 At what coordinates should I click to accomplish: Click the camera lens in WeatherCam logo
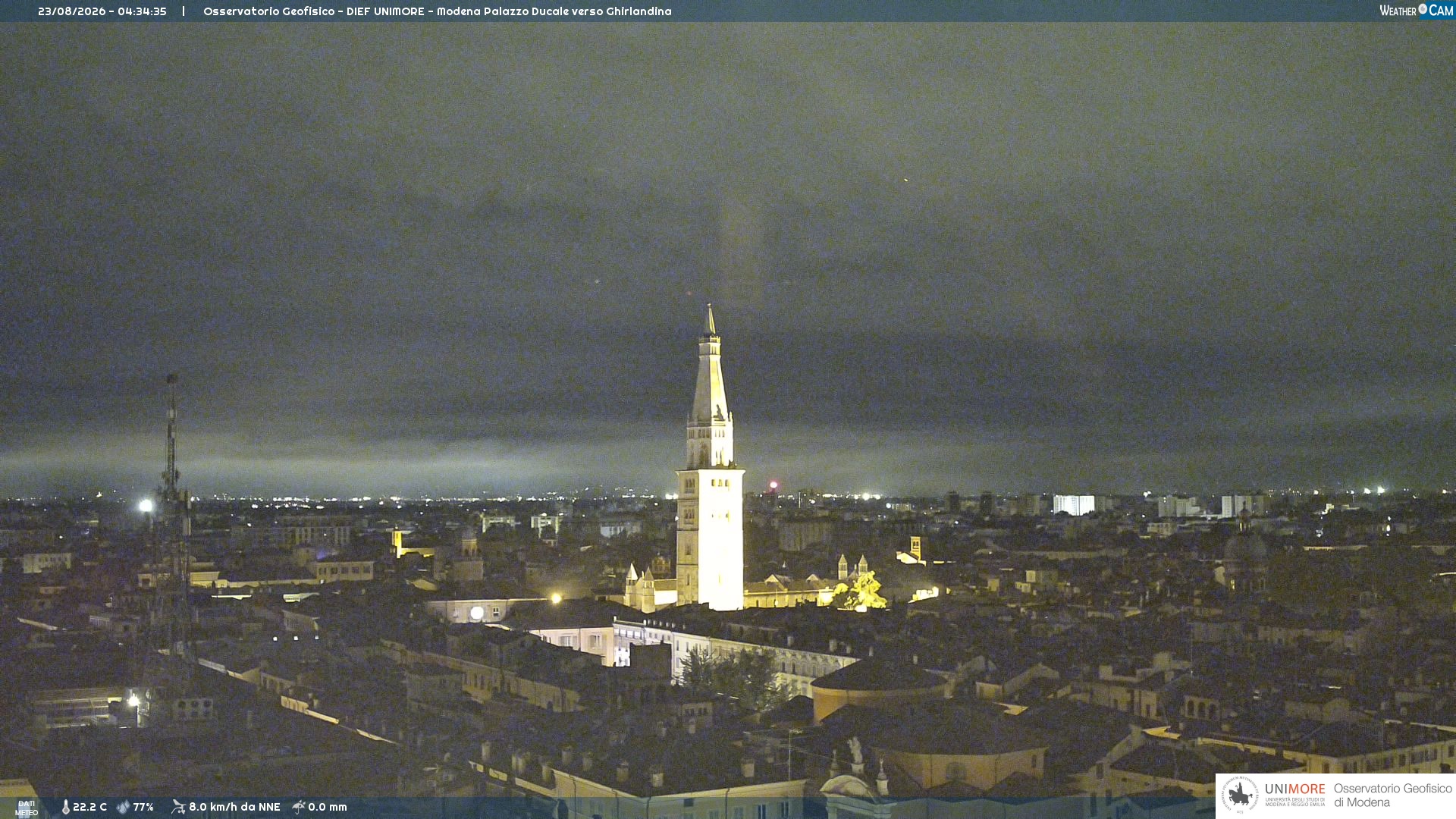point(1423,9)
